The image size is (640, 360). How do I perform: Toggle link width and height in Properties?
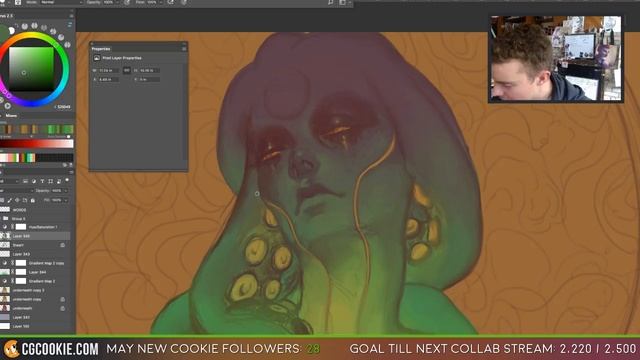click(127, 70)
